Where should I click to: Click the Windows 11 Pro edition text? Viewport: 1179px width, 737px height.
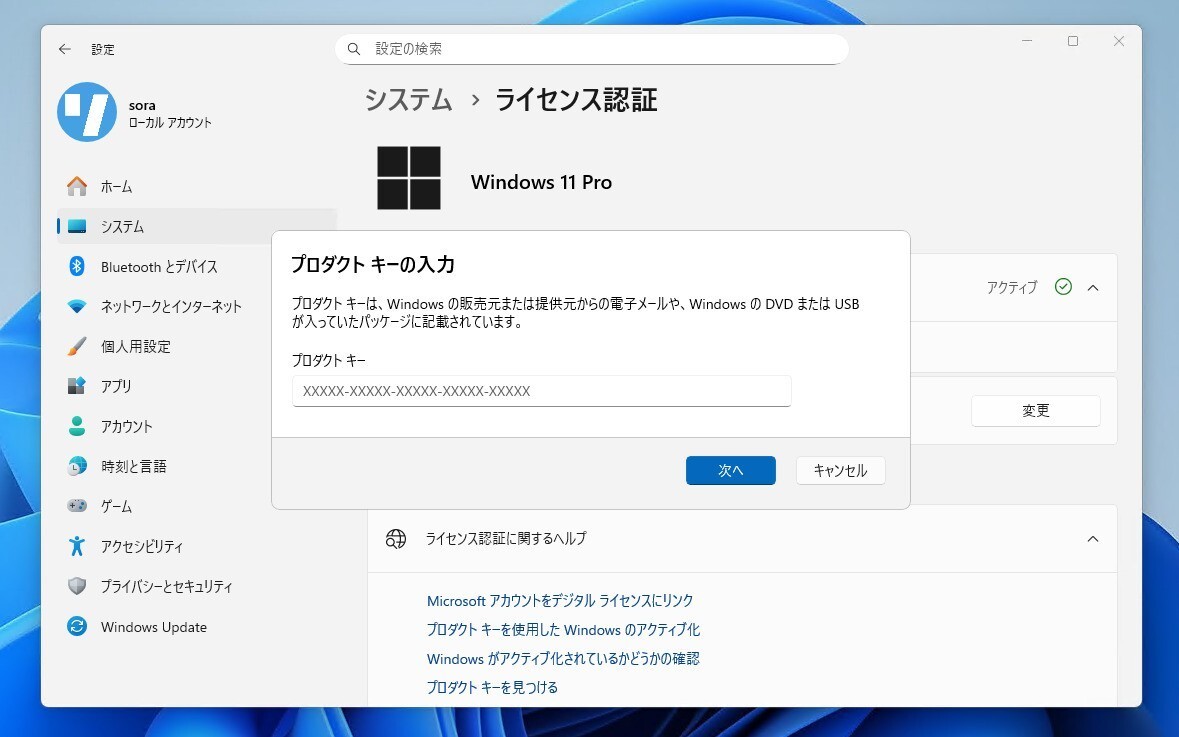[541, 182]
